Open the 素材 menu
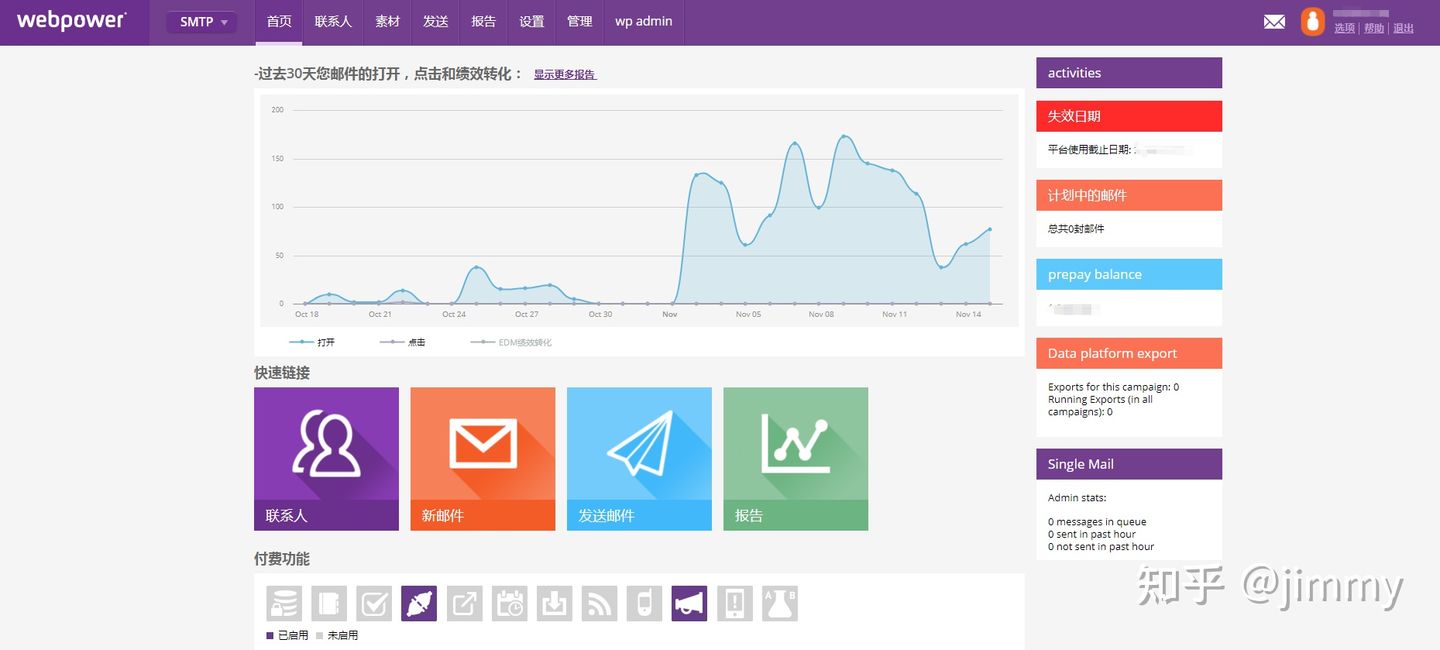The height and width of the screenshot is (650, 1440). point(387,22)
